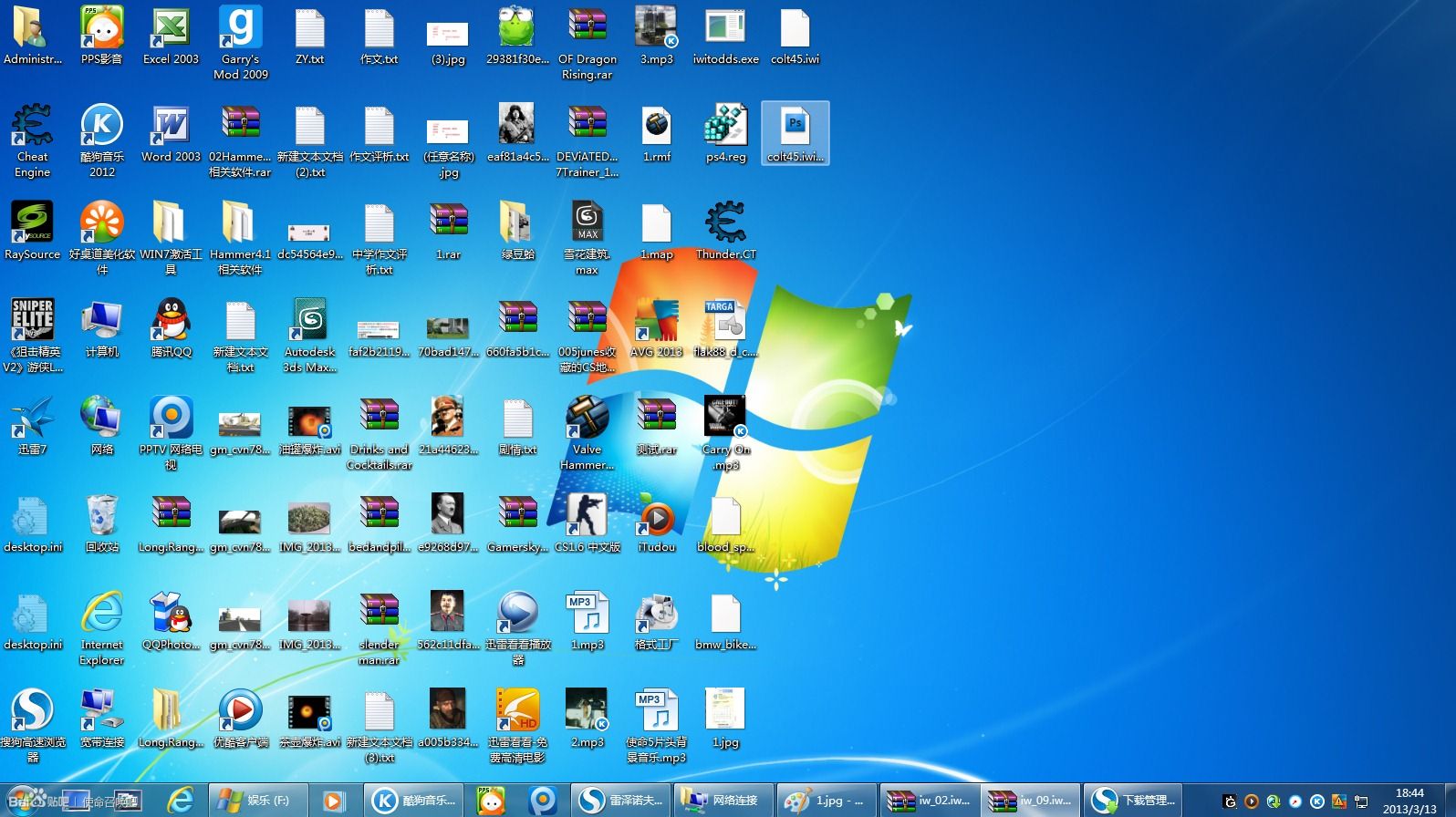Select the QQPhoto desktop shortcut

[x=171, y=622]
